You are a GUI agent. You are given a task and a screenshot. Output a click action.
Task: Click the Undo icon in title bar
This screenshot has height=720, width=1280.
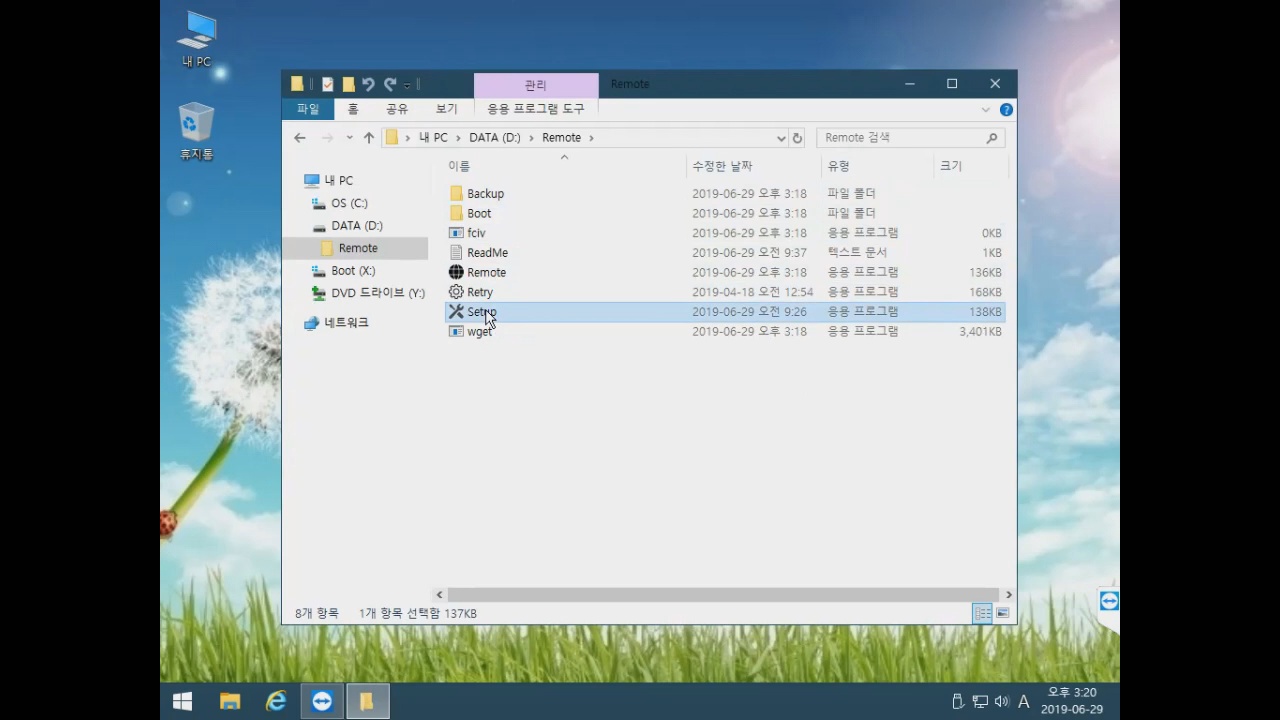click(368, 84)
